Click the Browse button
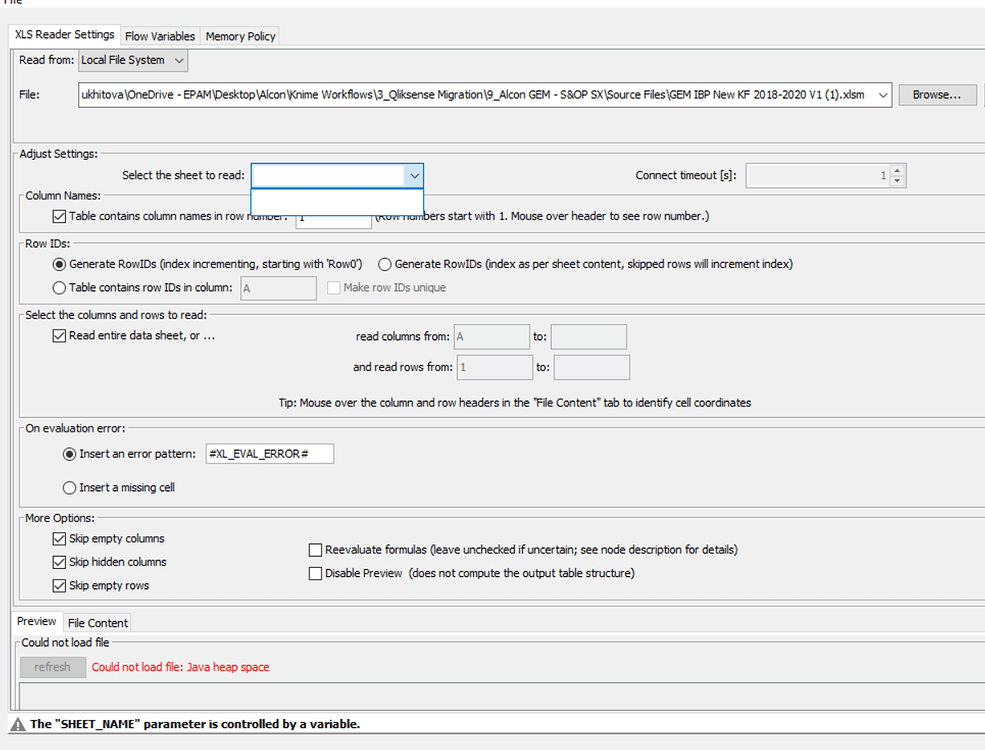The height and width of the screenshot is (750, 985). pyautogui.click(x=936, y=94)
